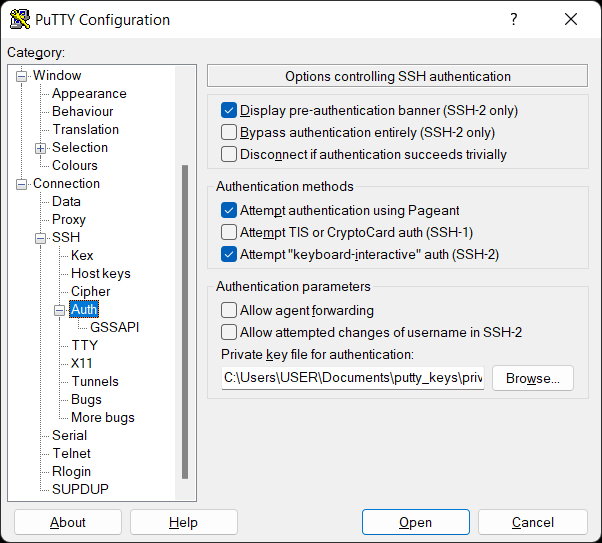Click the About button

[68, 522]
